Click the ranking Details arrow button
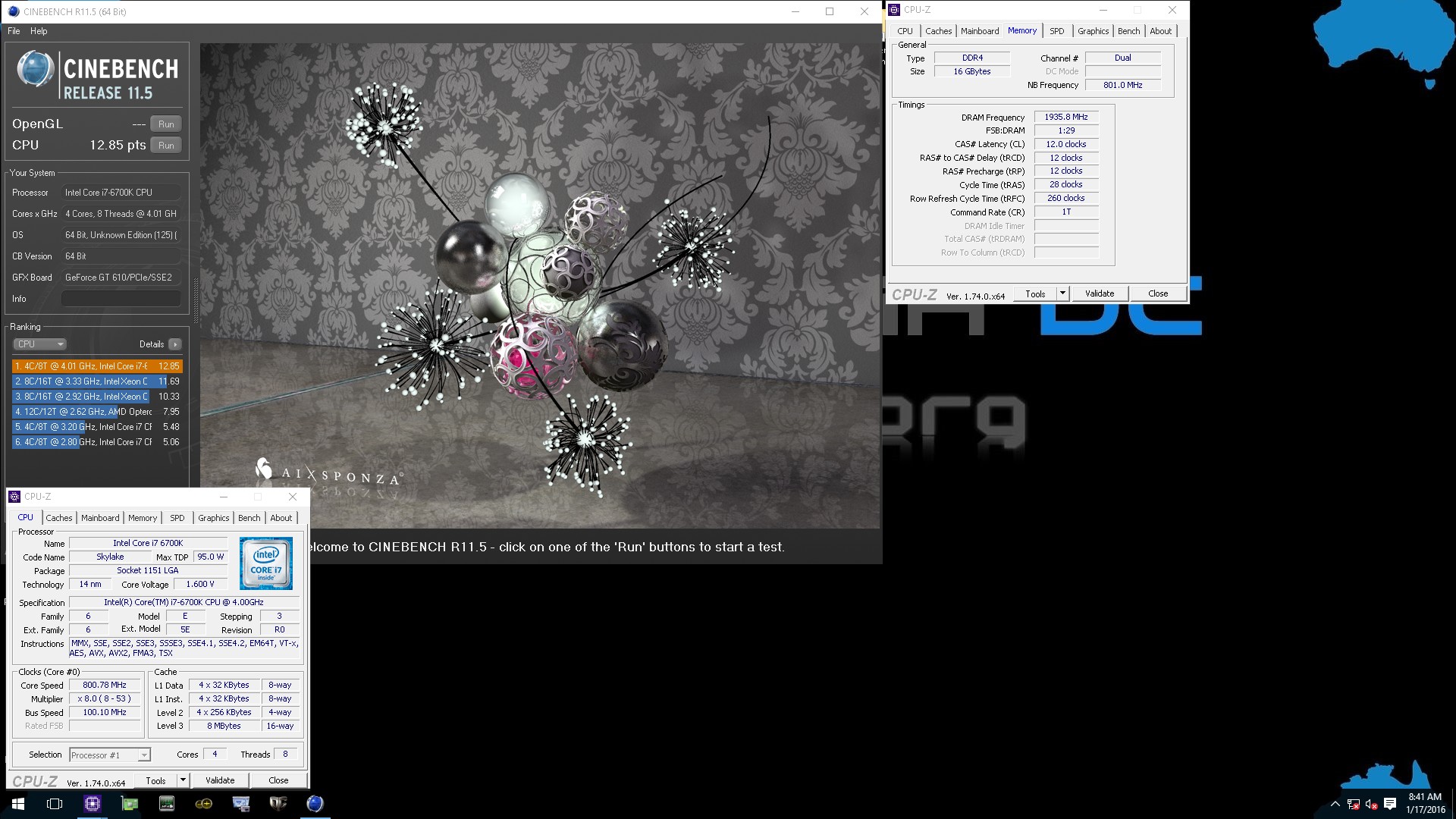The width and height of the screenshot is (1456, 819). pyautogui.click(x=175, y=344)
